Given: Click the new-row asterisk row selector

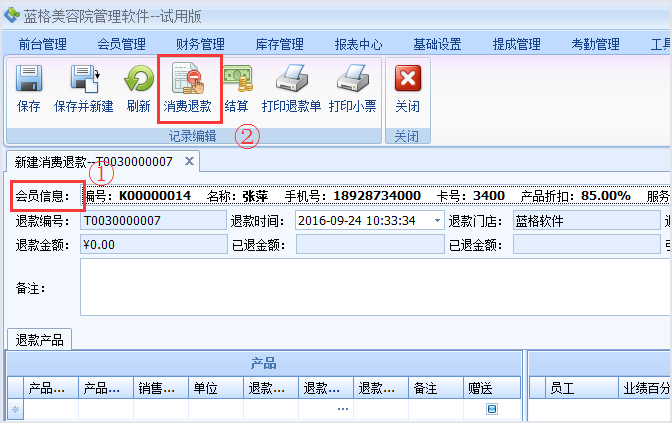Looking at the screenshot, I should pyautogui.click(x=15, y=409).
